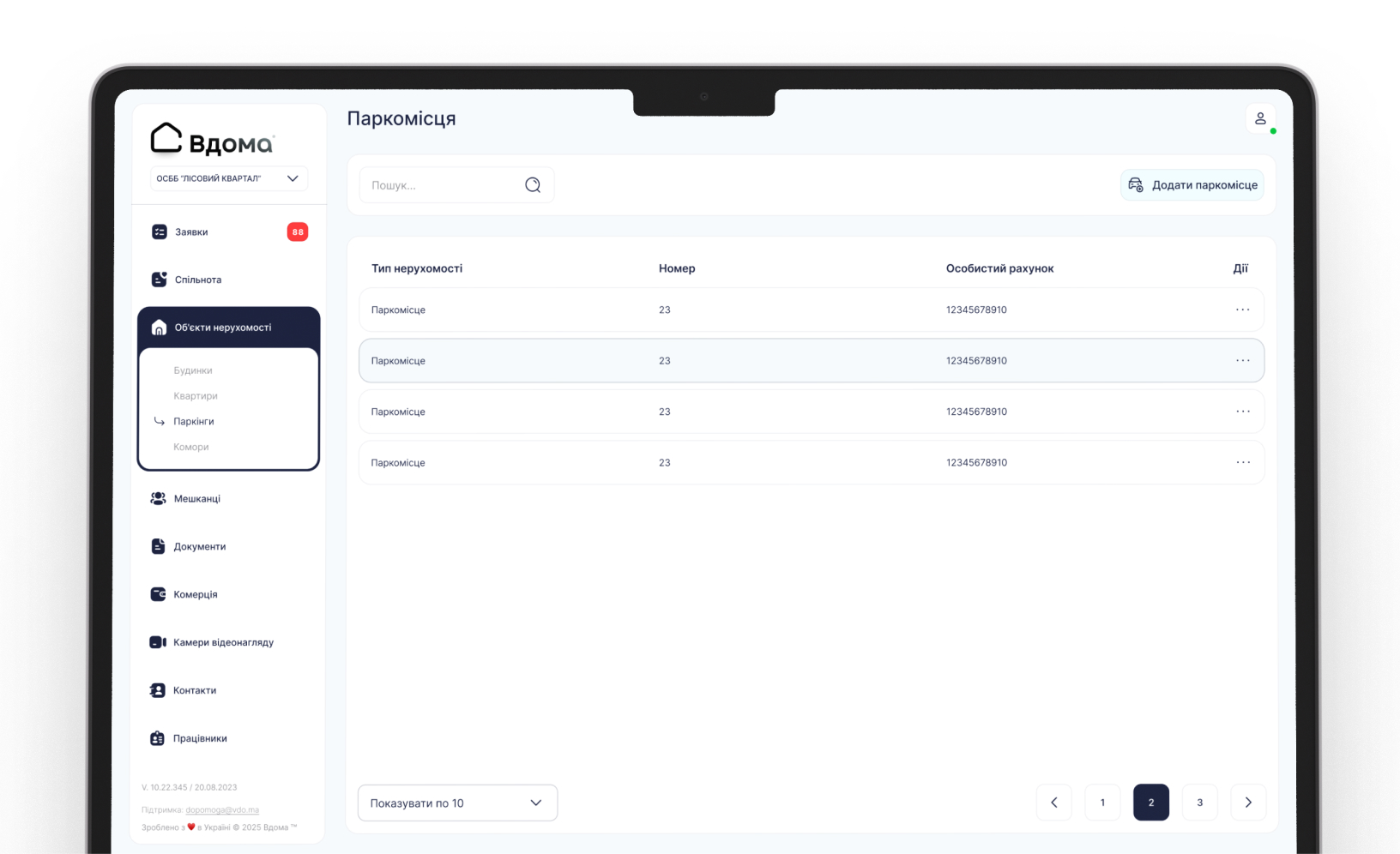Click the Документи file icon
The image size is (1400, 854).
click(x=158, y=546)
